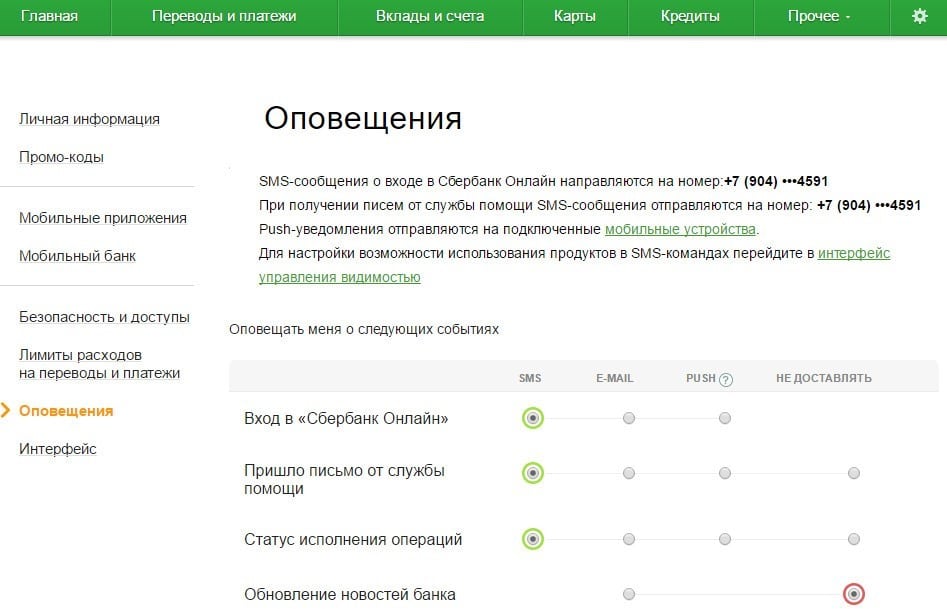Image resolution: width=947 pixels, height=609 pixels.
Task: Open the Вклады и счета section
Action: [x=430, y=16]
